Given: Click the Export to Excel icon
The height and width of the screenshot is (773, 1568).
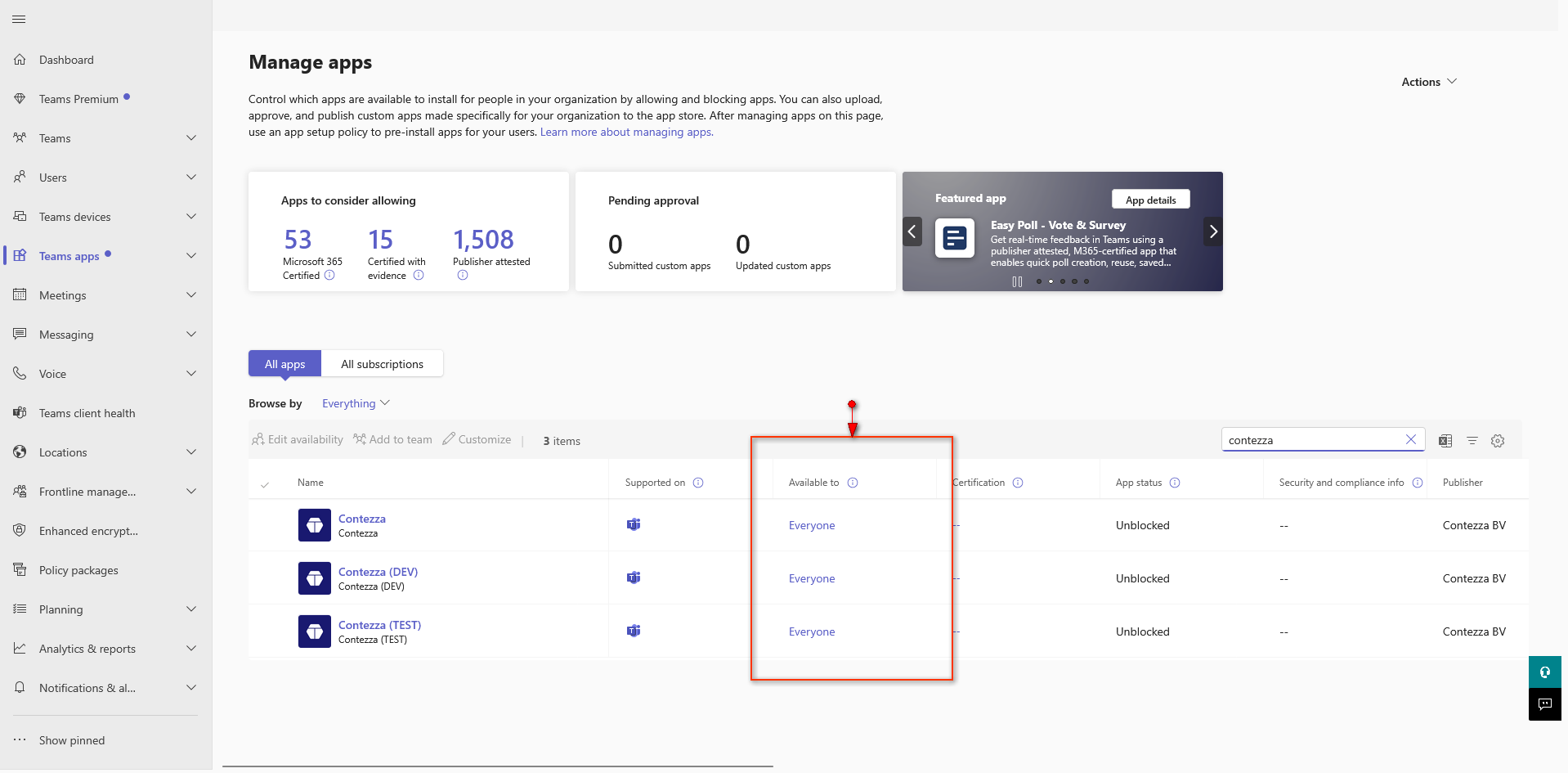Looking at the screenshot, I should pos(1445,441).
